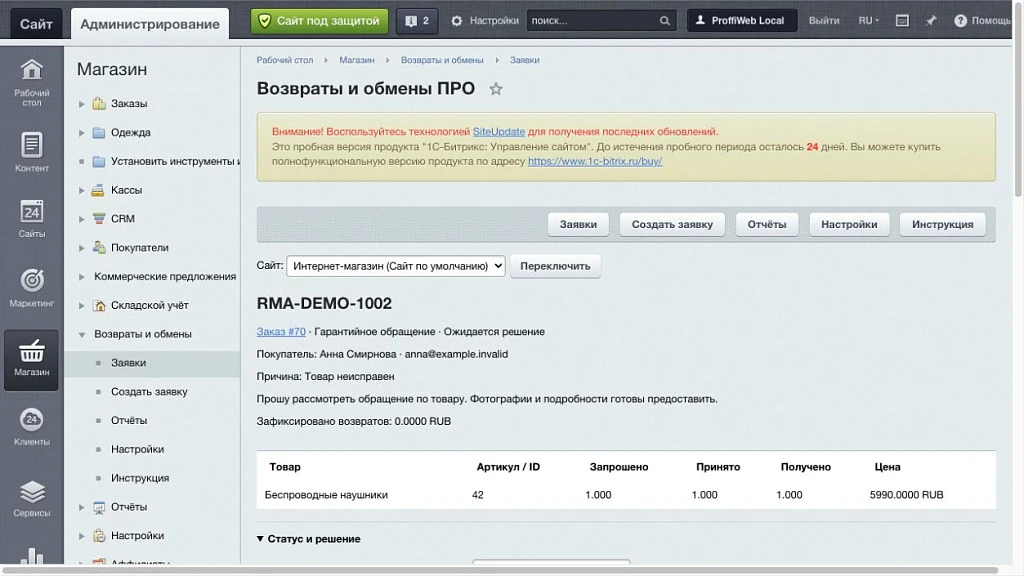
Task: Expand Коммерческие предложения tree node
Action: pyautogui.click(x=82, y=276)
